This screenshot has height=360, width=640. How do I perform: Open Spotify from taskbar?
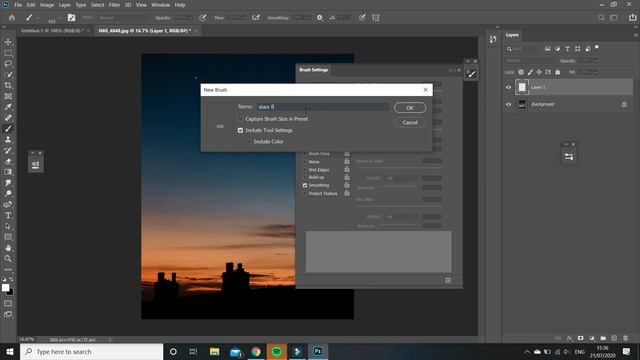click(276, 351)
